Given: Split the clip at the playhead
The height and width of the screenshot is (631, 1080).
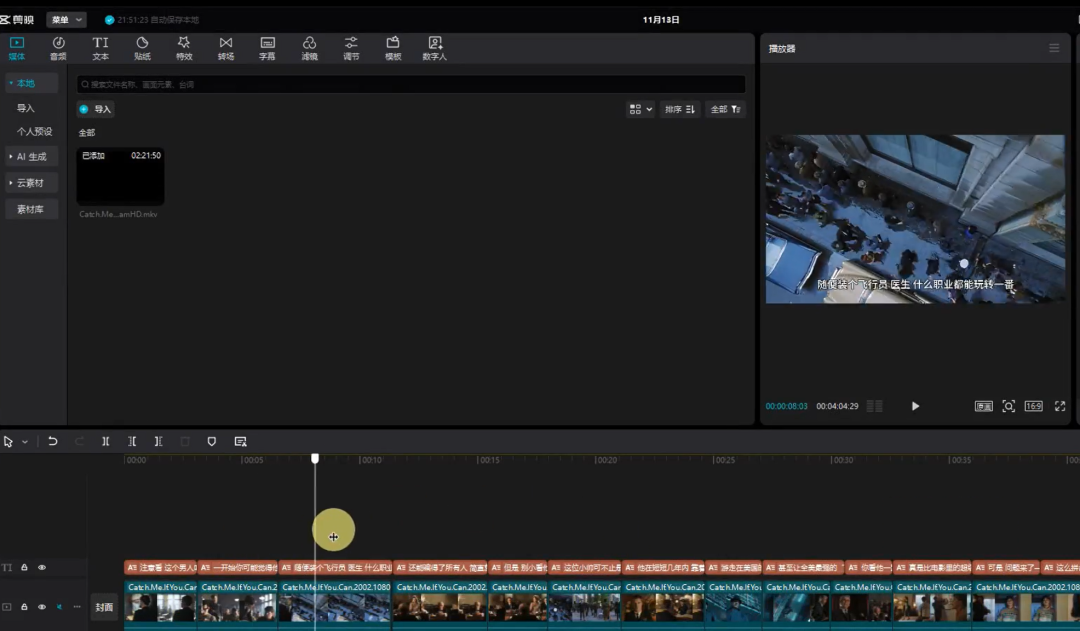Looking at the screenshot, I should [105, 442].
